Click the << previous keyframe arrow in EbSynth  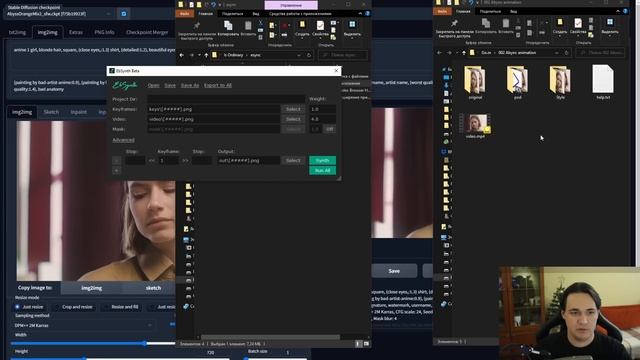coord(152,161)
